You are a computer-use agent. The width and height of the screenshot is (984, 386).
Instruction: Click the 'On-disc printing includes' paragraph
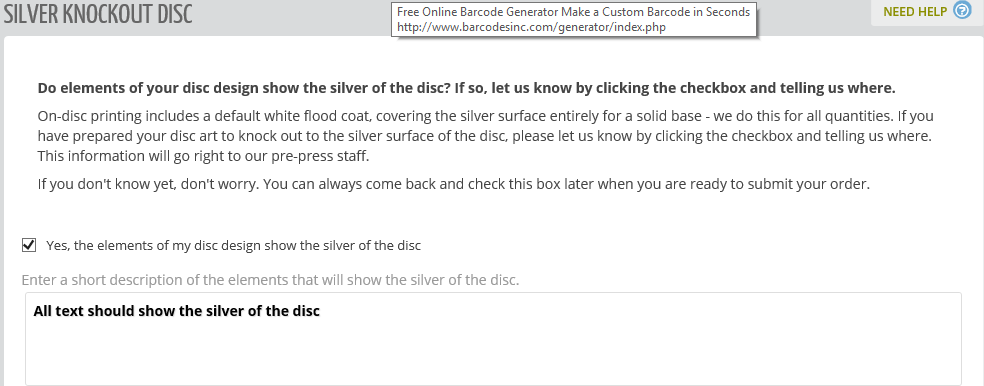(x=486, y=136)
